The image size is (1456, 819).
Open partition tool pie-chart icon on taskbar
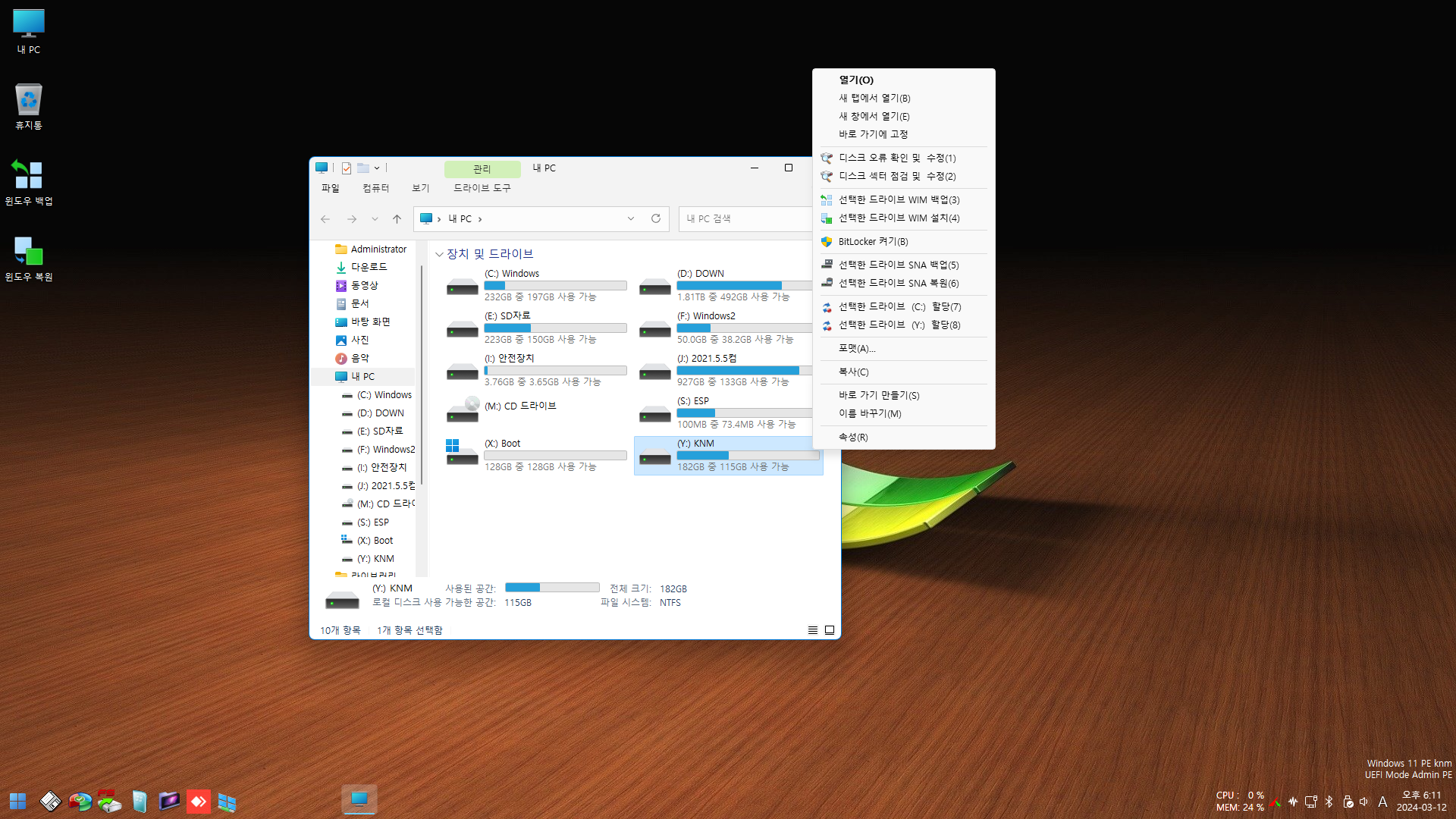[x=80, y=801]
